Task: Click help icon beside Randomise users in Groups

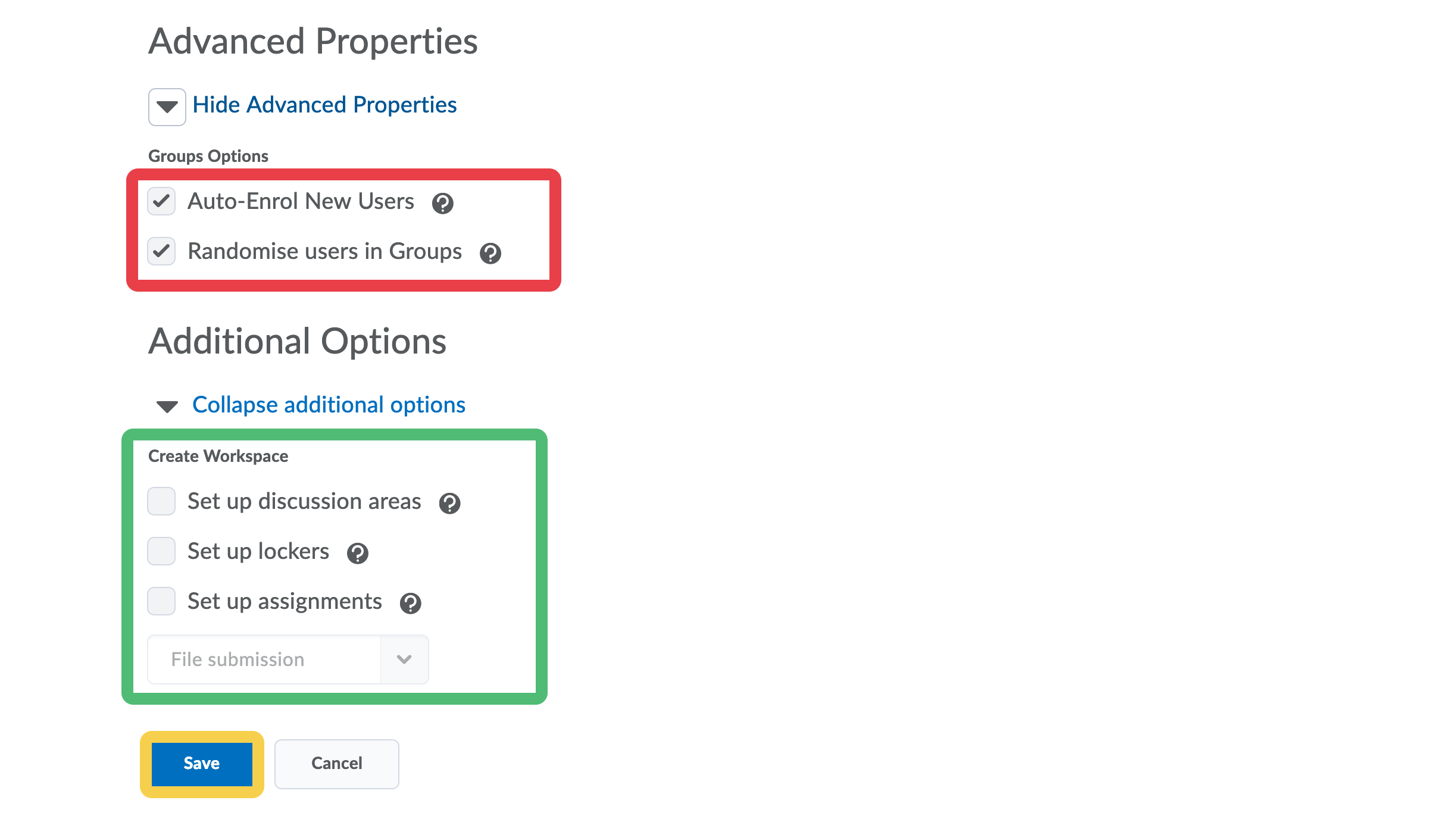Action: pyautogui.click(x=490, y=254)
